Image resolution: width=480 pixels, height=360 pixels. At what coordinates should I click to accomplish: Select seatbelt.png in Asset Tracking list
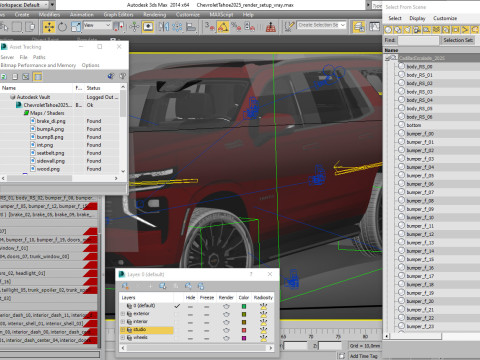point(50,153)
